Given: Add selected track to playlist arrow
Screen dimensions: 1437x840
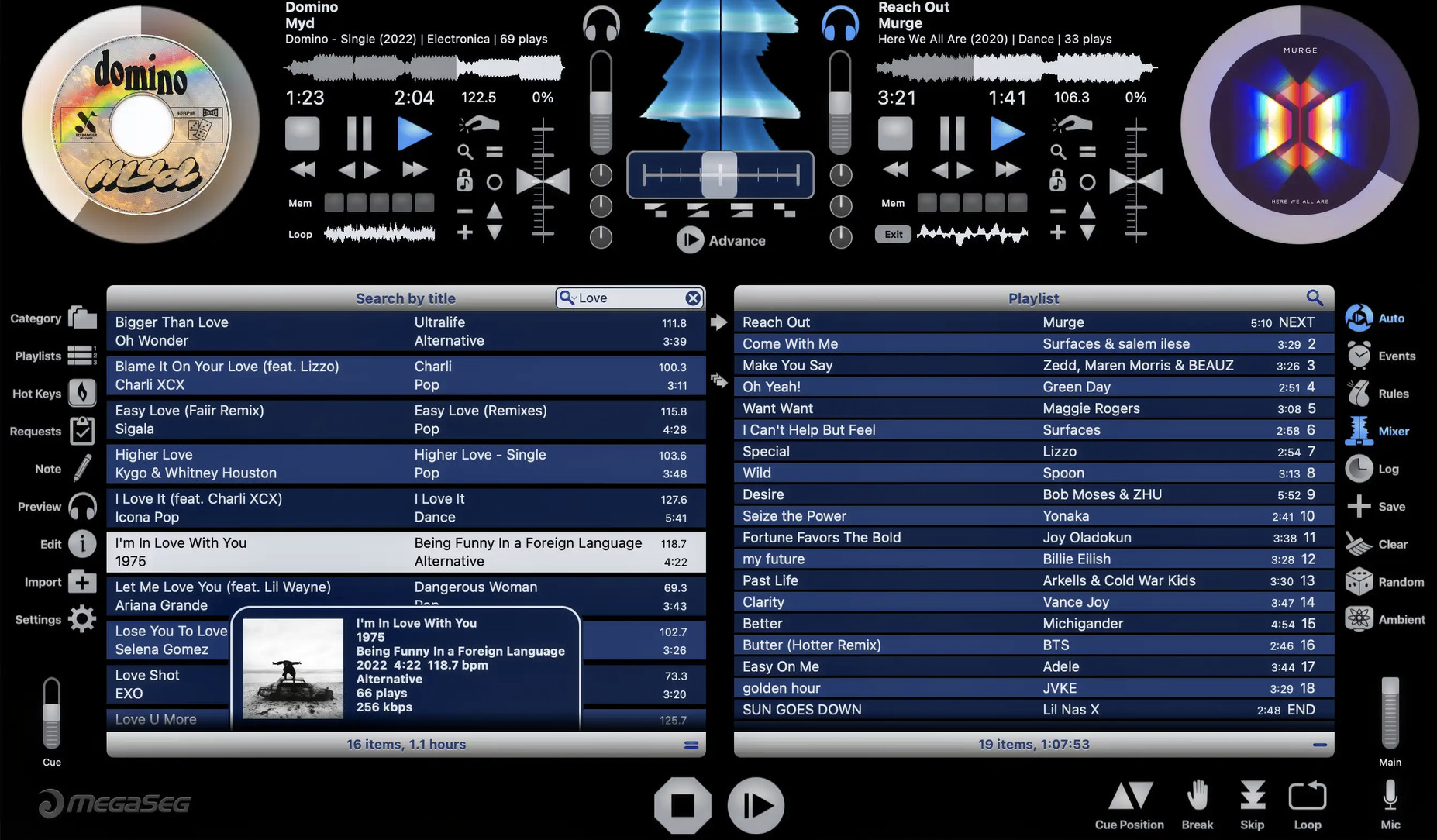Looking at the screenshot, I should 719,322.
